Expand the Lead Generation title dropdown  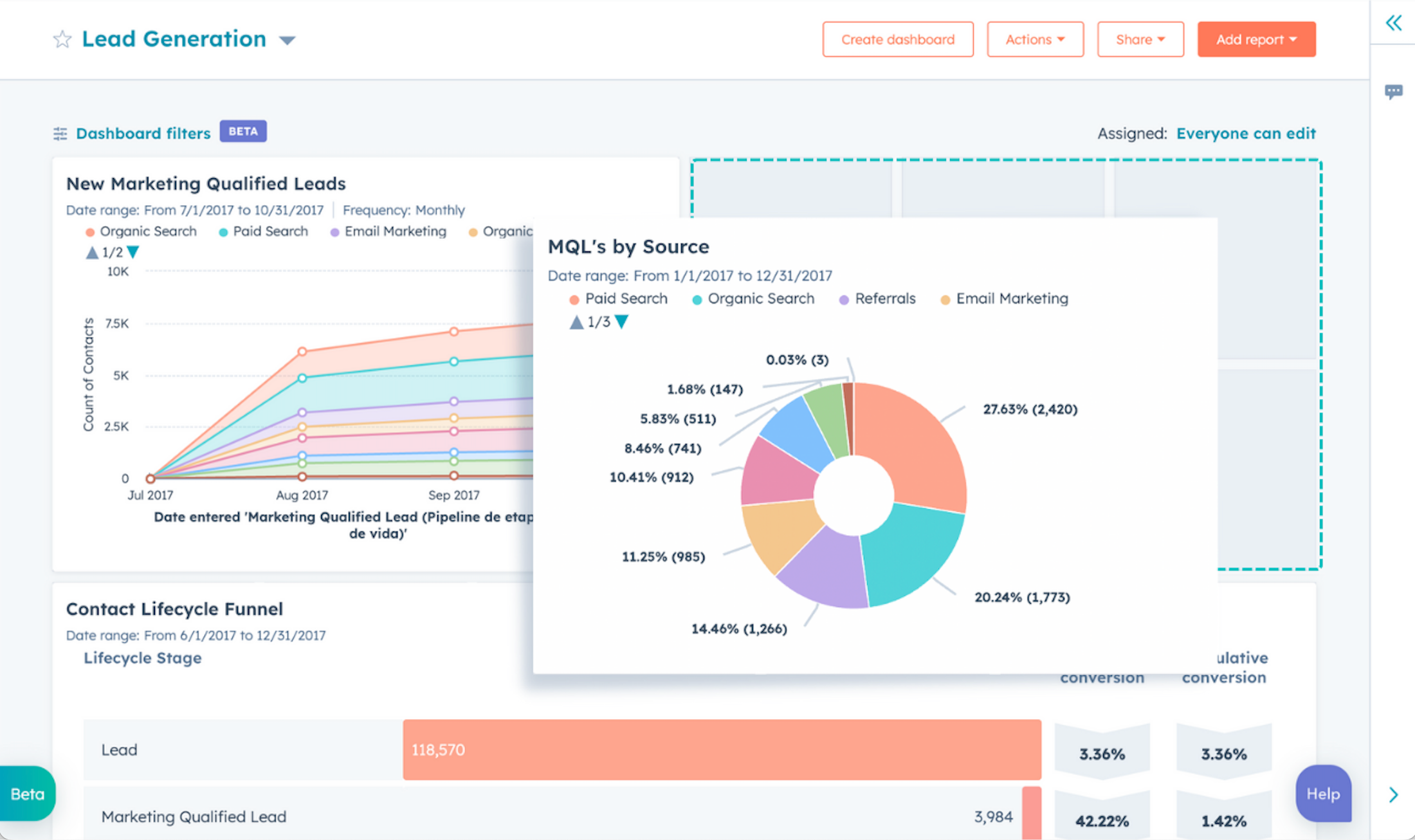(288, 40)
